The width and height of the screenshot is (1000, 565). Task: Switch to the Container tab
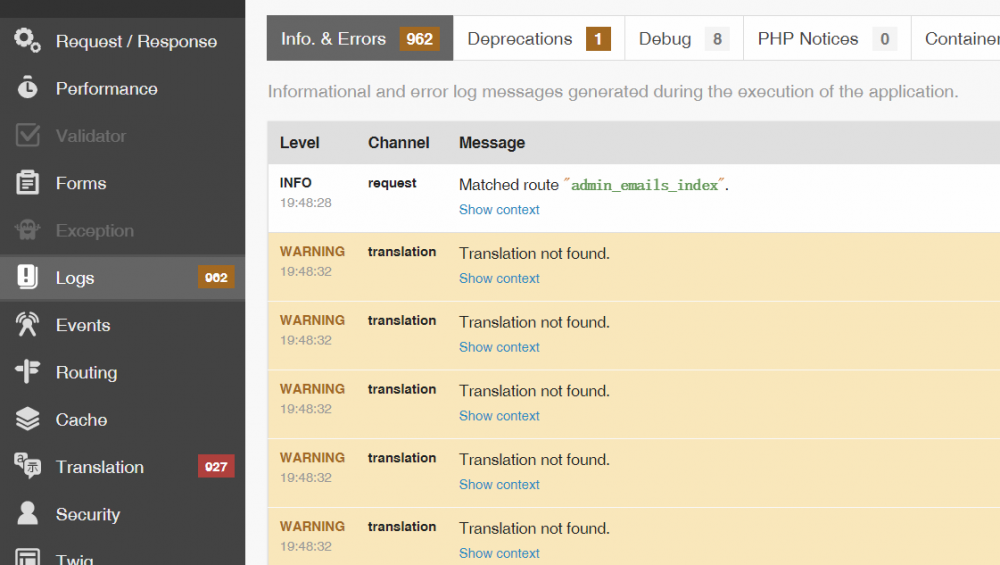tap(956, 38)
